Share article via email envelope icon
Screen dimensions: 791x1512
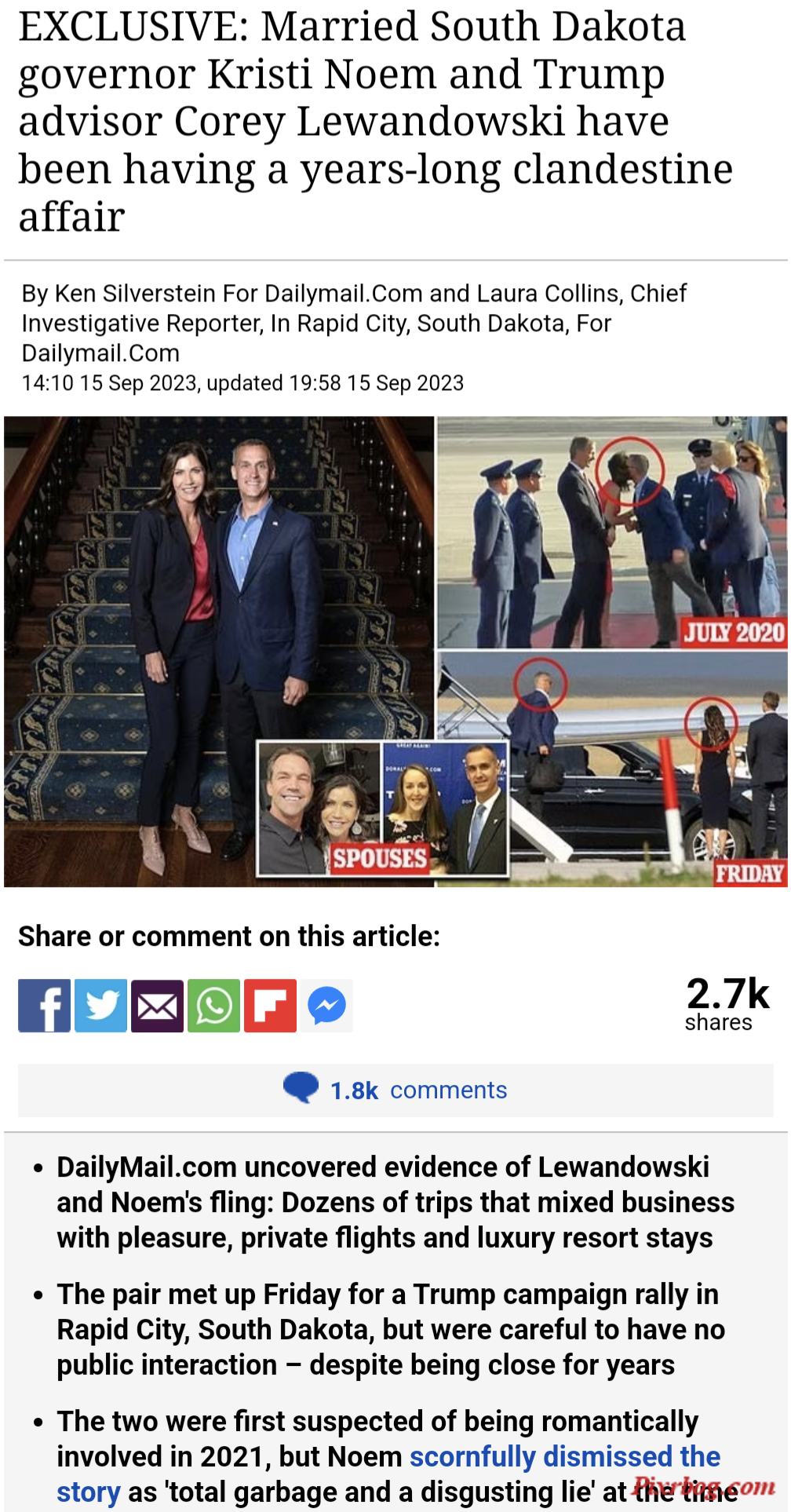pyautogui.click(x=158, y=1006)
